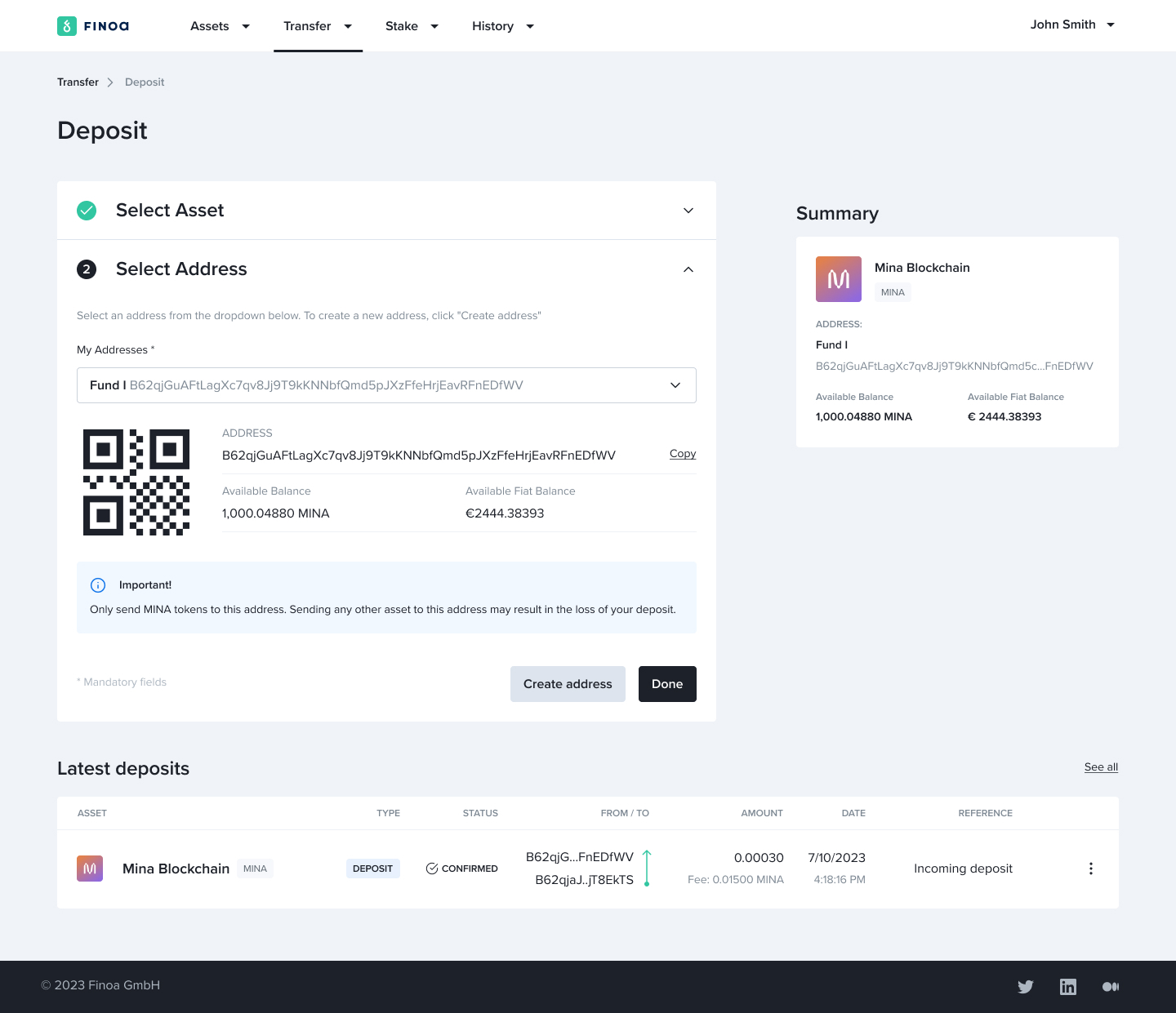This screenshot has width=1176, height=1013.
Task: Copy the deposit address
Action: click(683, 454)
